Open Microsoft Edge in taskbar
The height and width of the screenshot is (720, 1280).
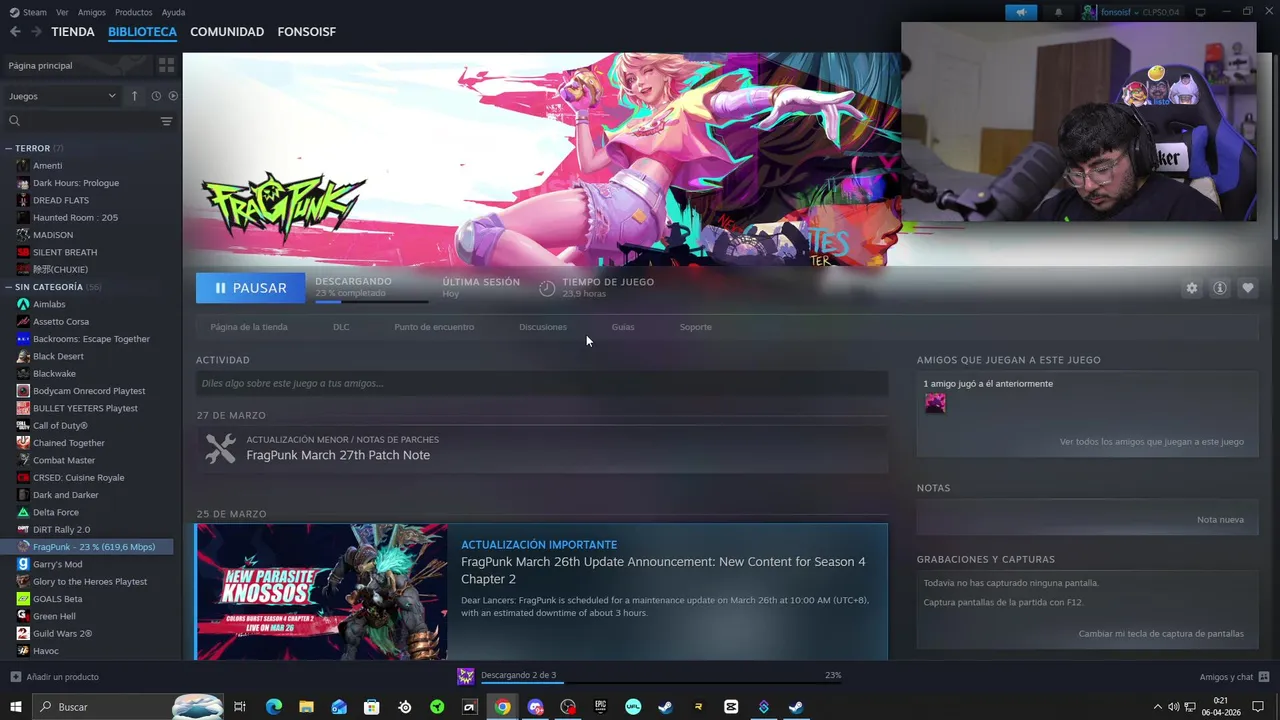[x=274, y=707]
